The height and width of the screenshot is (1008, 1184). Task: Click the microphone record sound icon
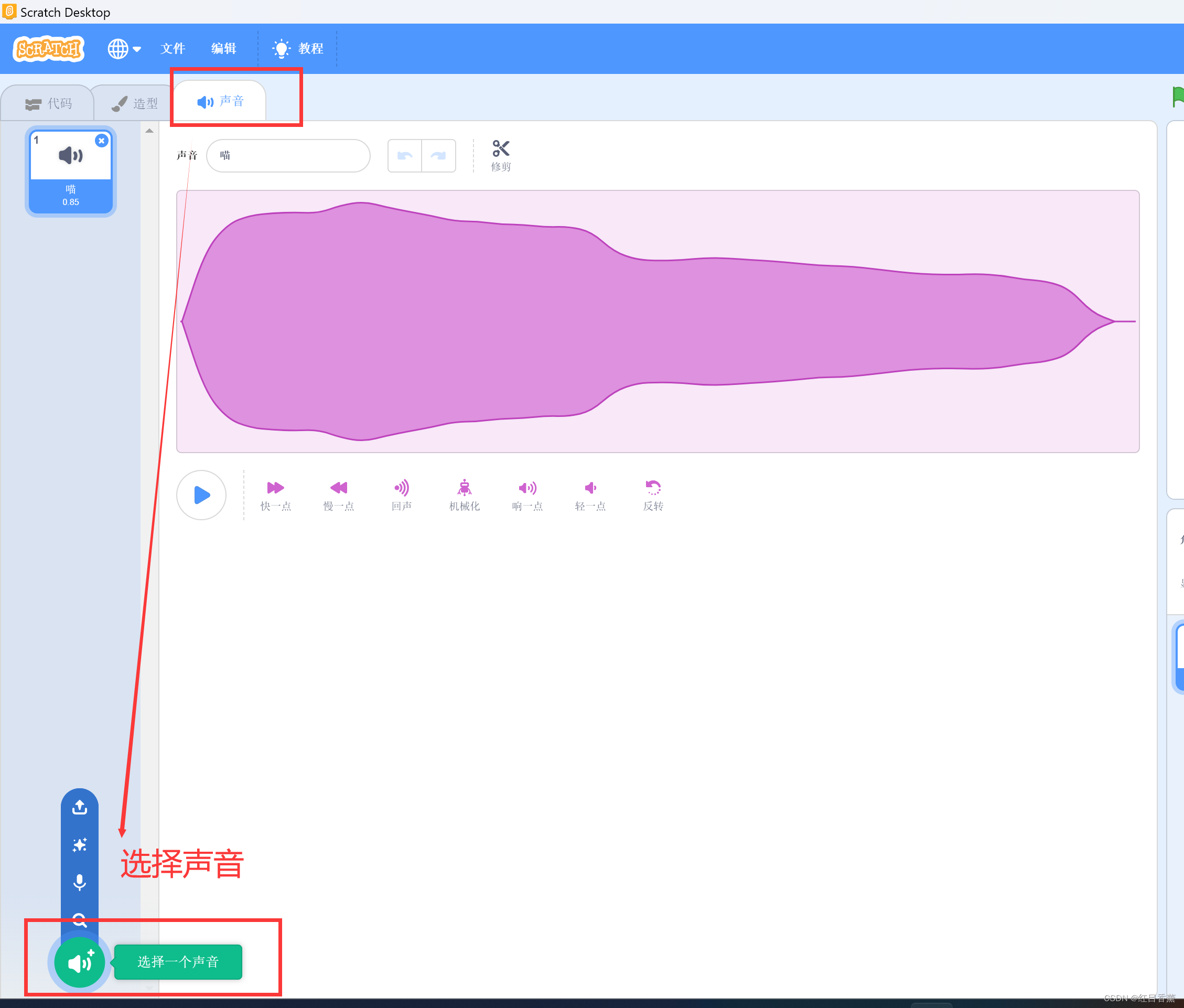(79, 882)
